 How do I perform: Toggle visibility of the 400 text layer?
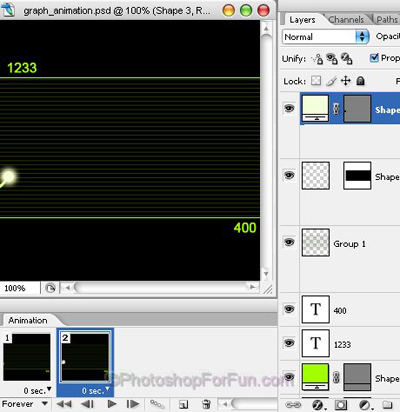[289, 309]
